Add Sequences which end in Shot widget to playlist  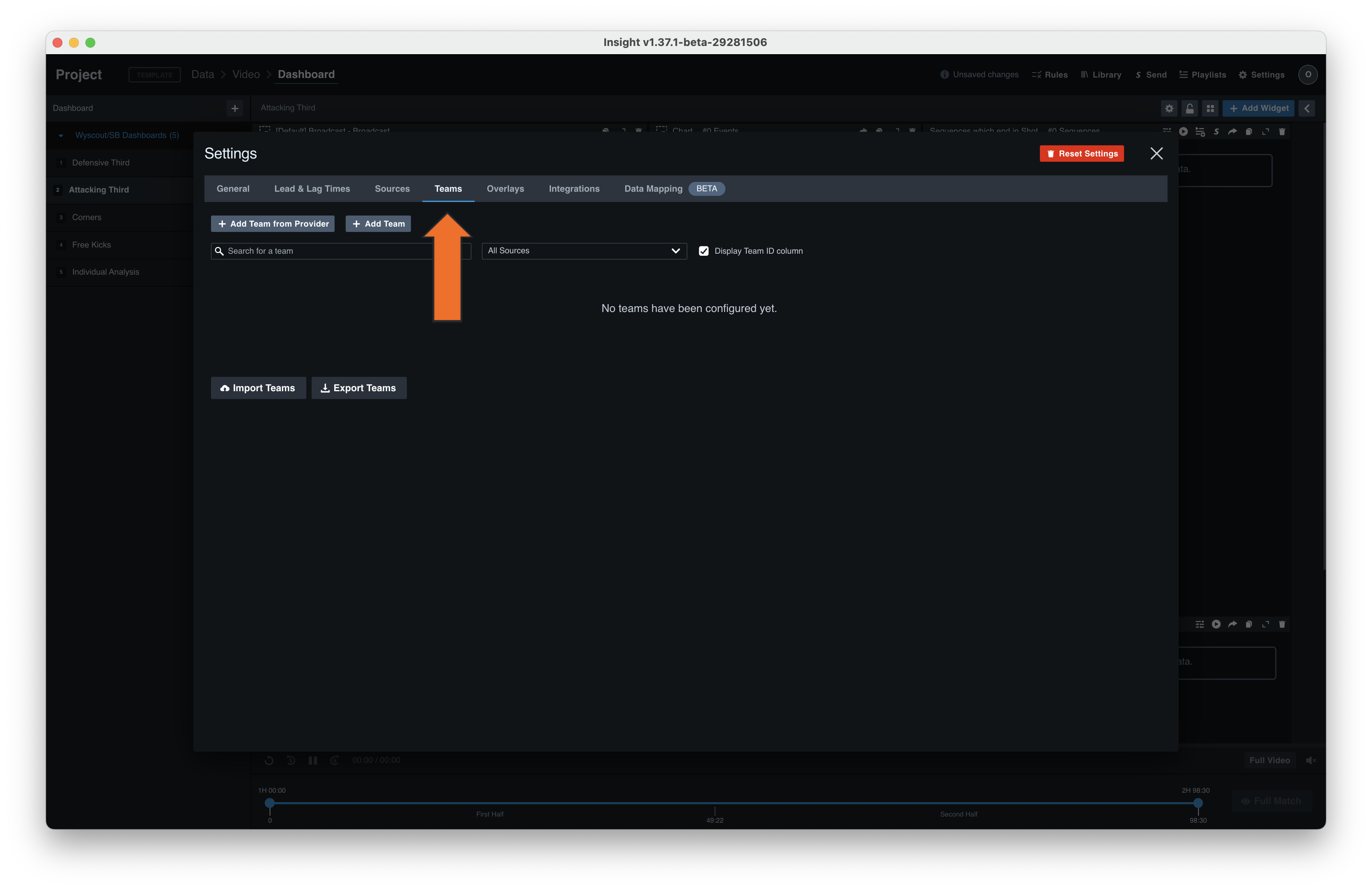click(x=1200, y=131)
